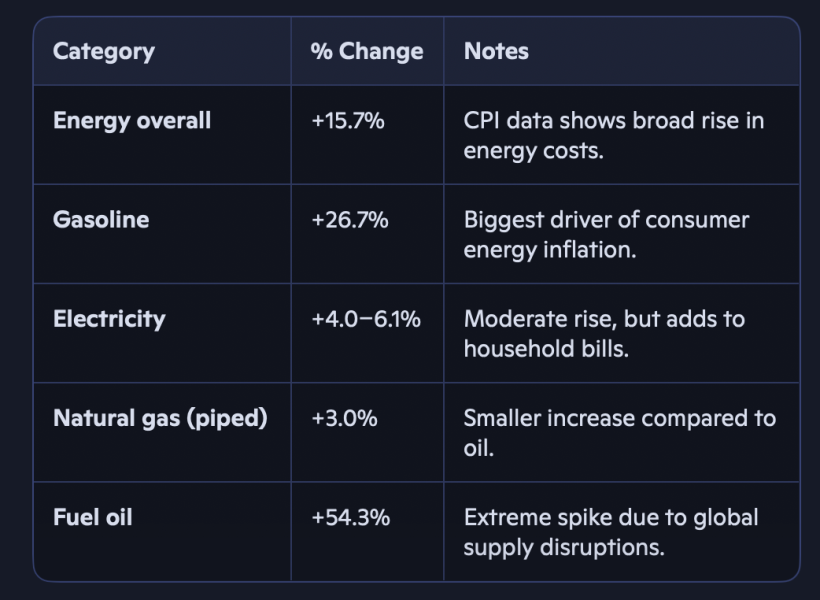Click the +4.0–6.1% range value
This screenshot has width=820, height=600.
coord(366,319)
